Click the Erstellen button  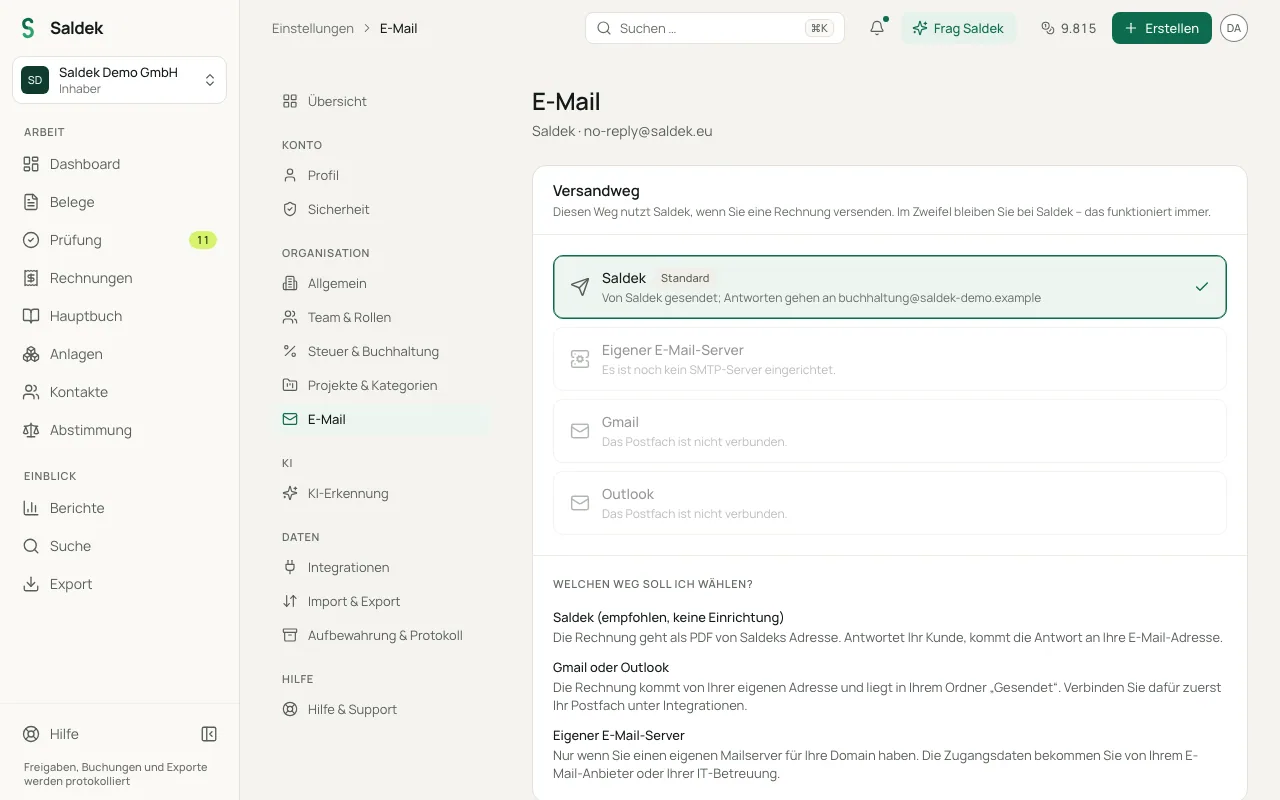1162,28
